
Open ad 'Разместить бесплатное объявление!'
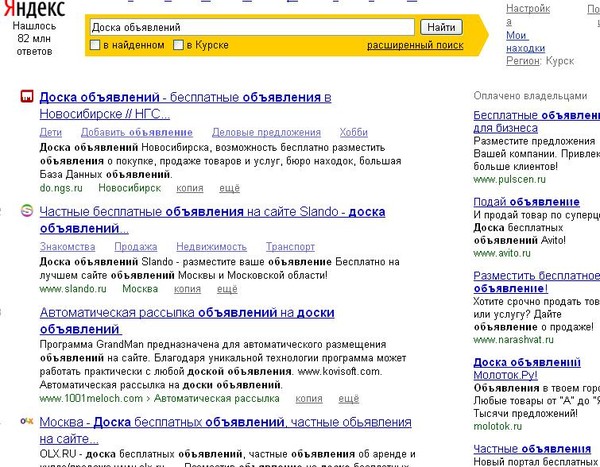(536, 282)
